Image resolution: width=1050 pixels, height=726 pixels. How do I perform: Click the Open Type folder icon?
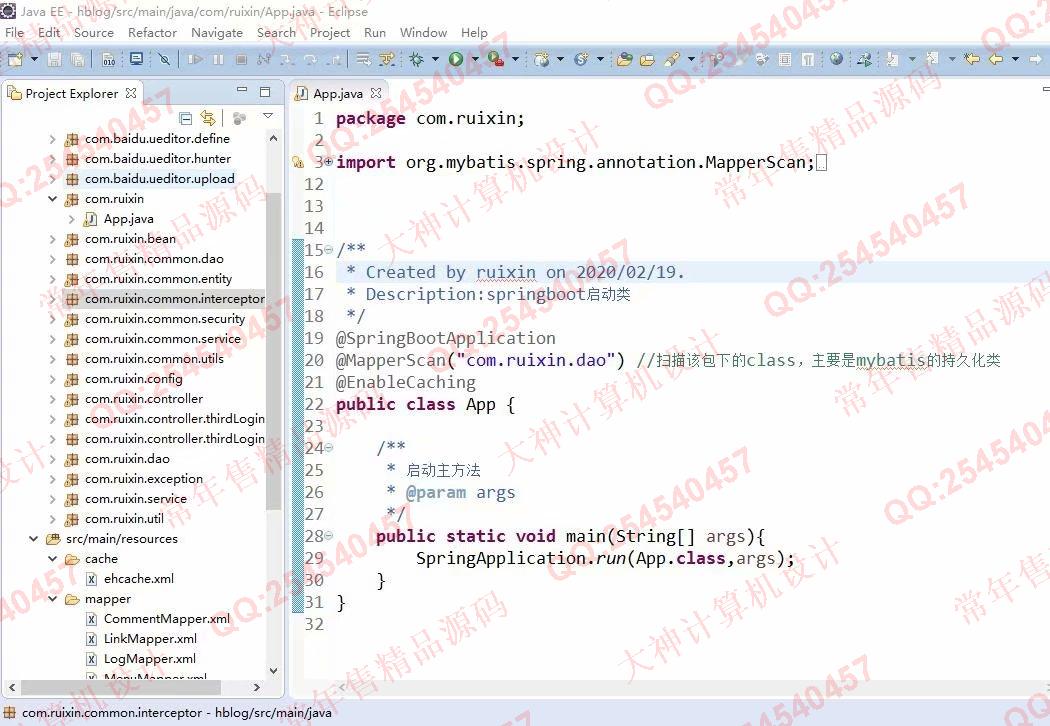tap(624, 60)
